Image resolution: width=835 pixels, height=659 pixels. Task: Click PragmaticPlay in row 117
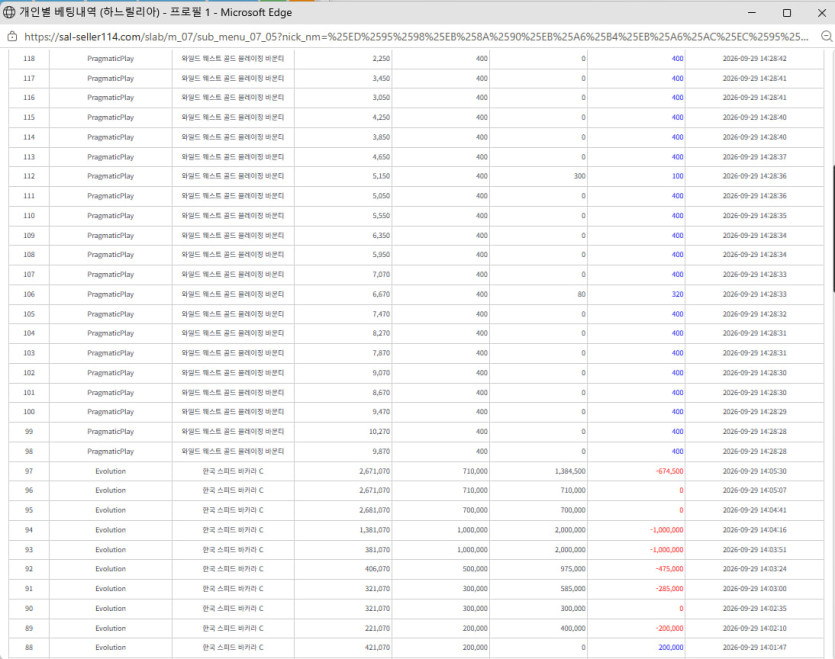click(x=110, y=78)
